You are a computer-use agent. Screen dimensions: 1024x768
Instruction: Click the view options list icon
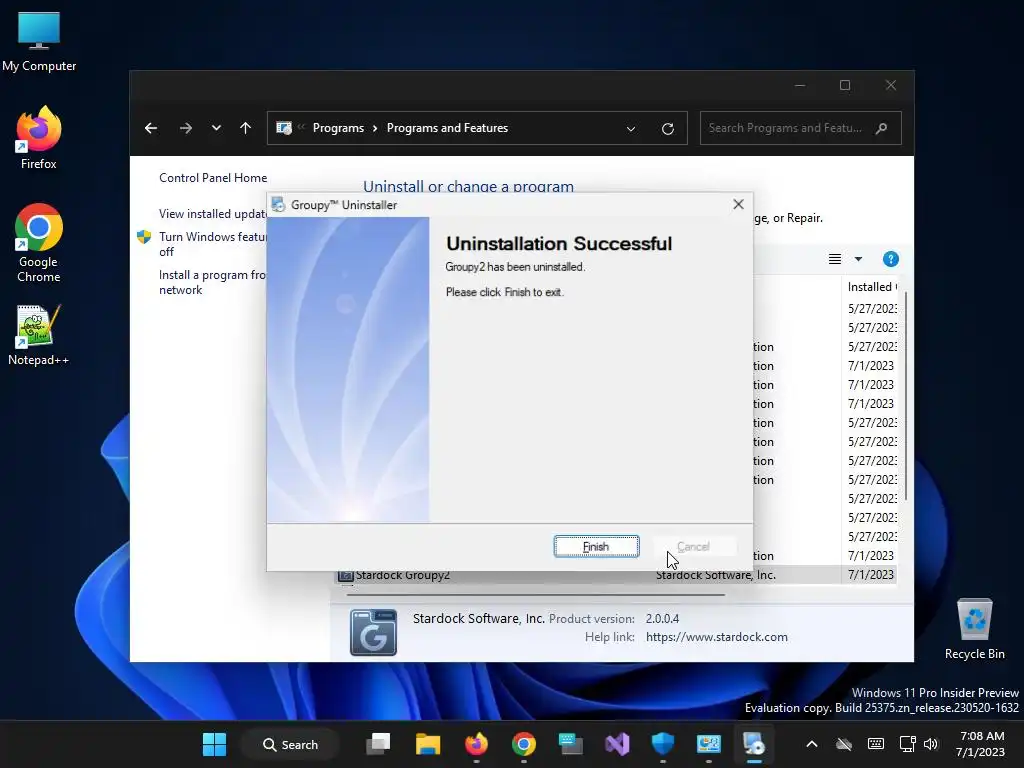(x=835, y=259)
